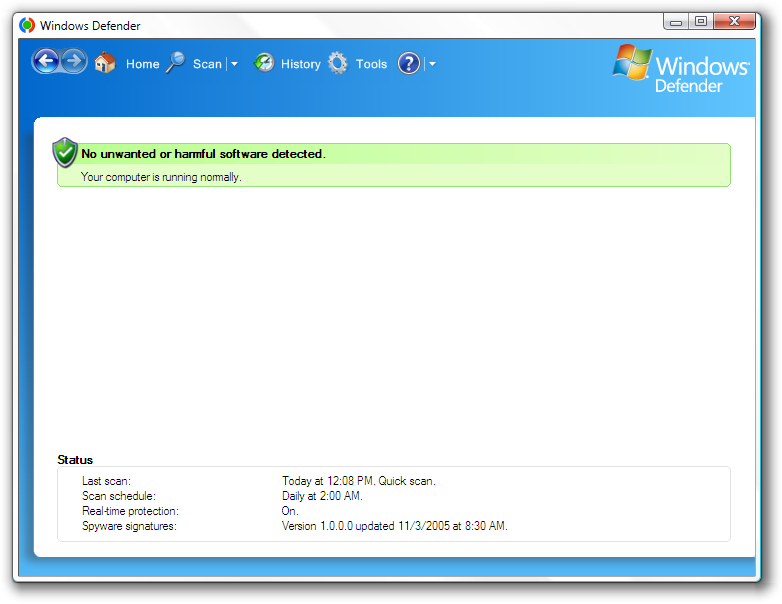This screenshot has height=604, width=782.
Task: Open the Home page label
Action: 143,64
